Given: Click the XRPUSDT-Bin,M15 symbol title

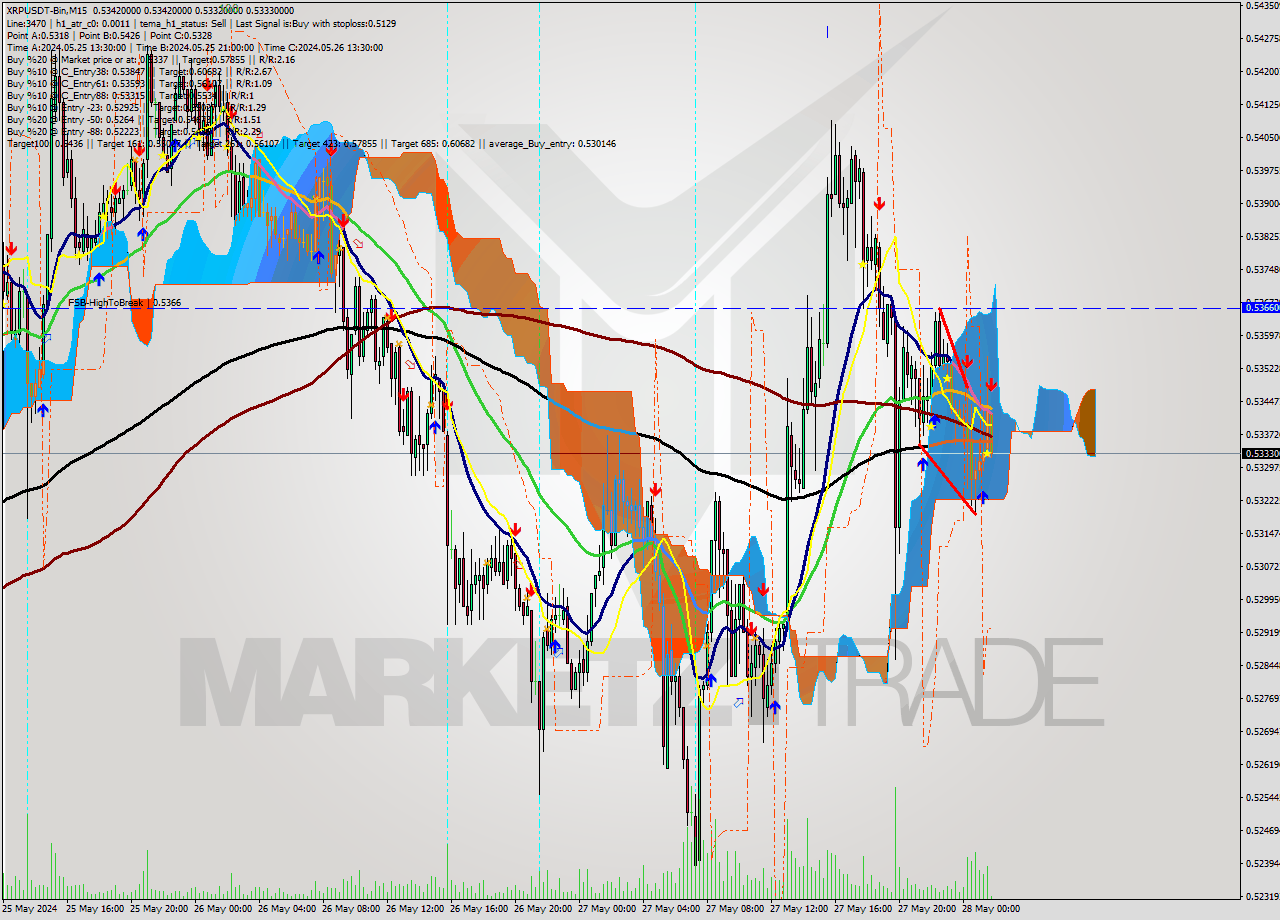Looking at the screenshot, I should click(x=47, y=10).
